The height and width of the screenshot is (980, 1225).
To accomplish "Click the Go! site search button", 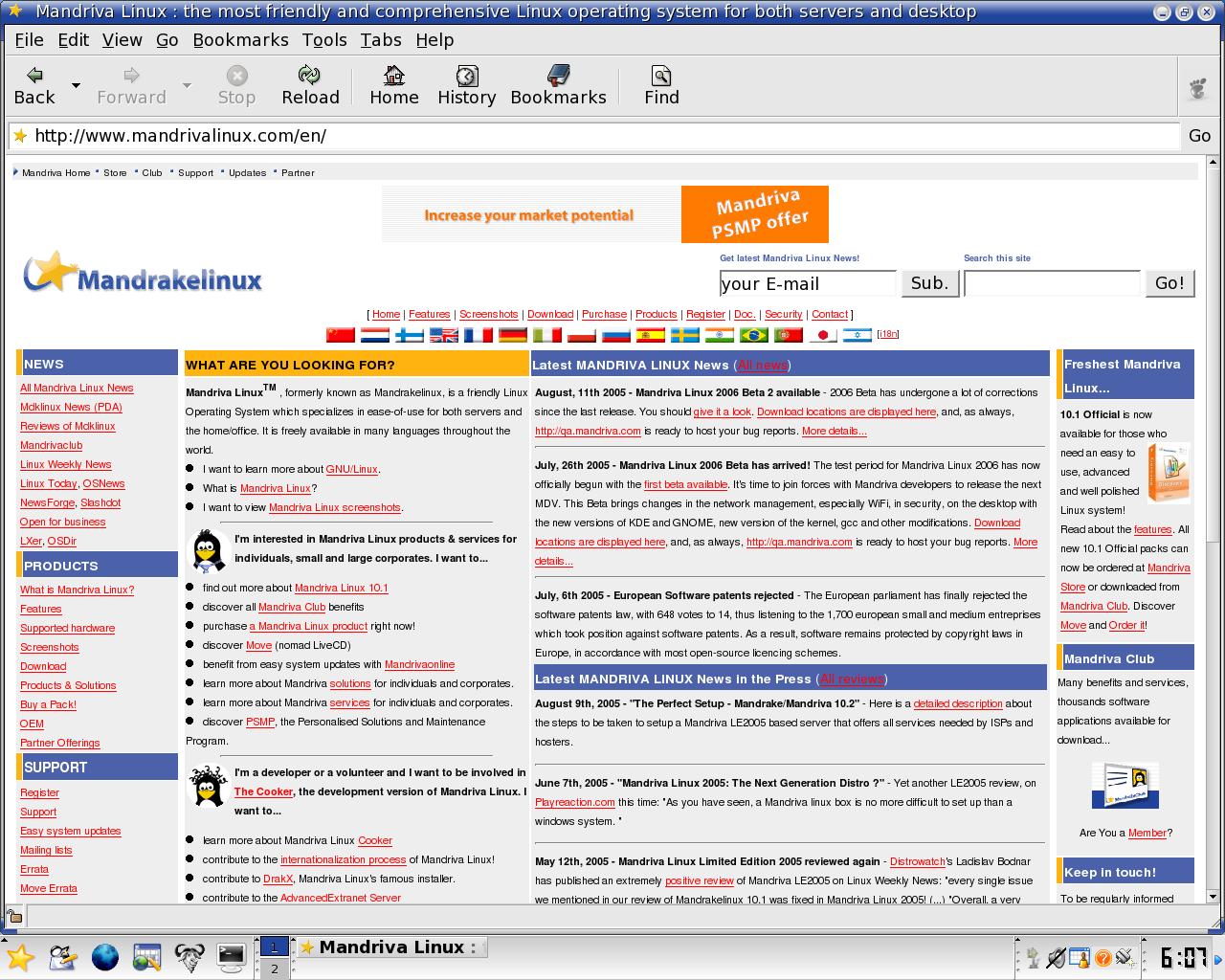I will [1169, 283].
